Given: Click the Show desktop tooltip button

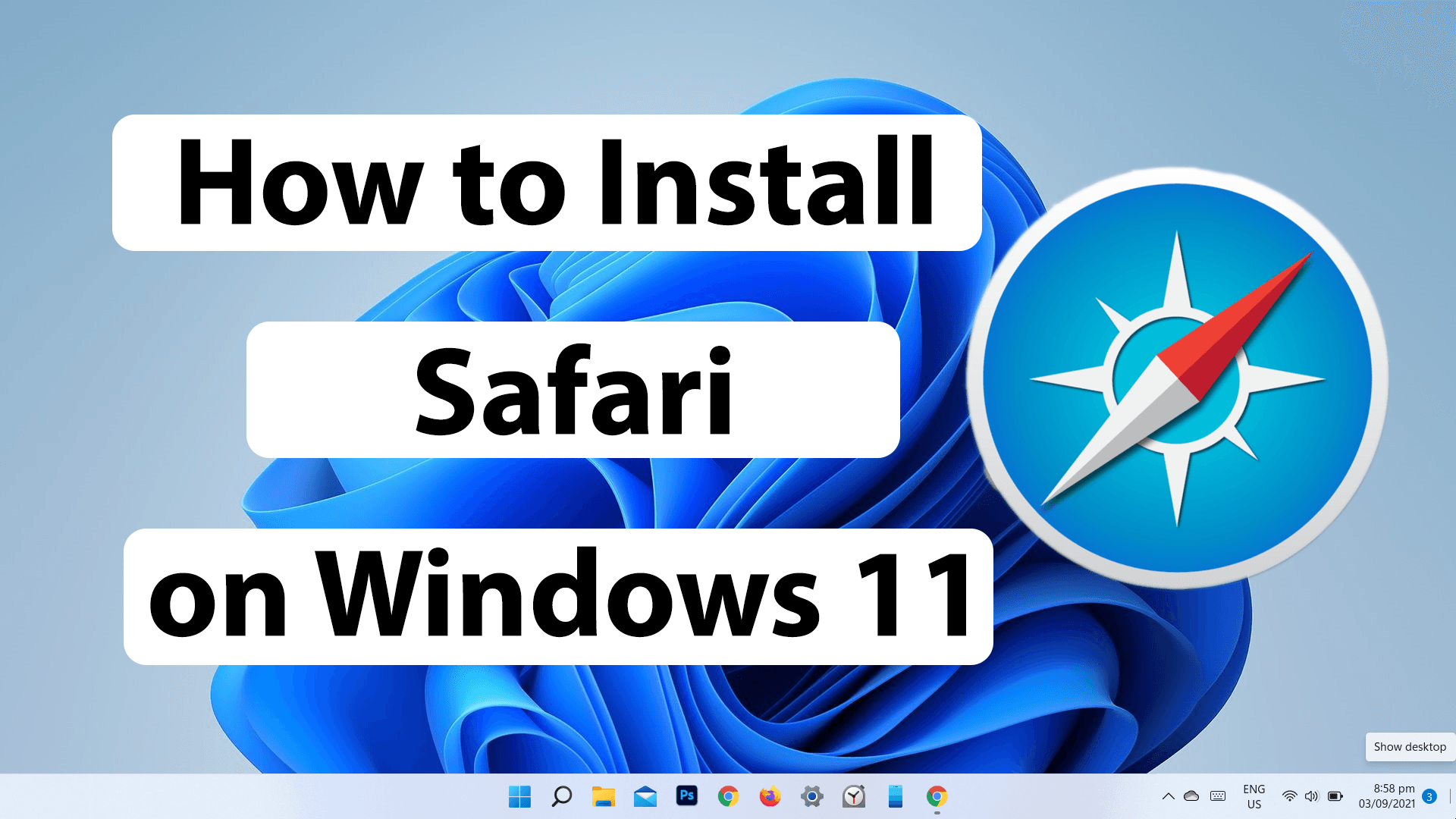Looking at the screenshot, I should click(x=1410, y=747).
